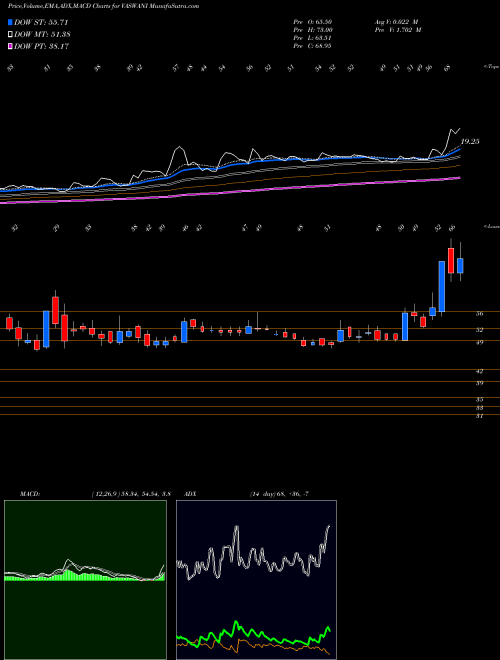Click the ADX '(14 day) 68, +36, -7' values

coord(279,494)
